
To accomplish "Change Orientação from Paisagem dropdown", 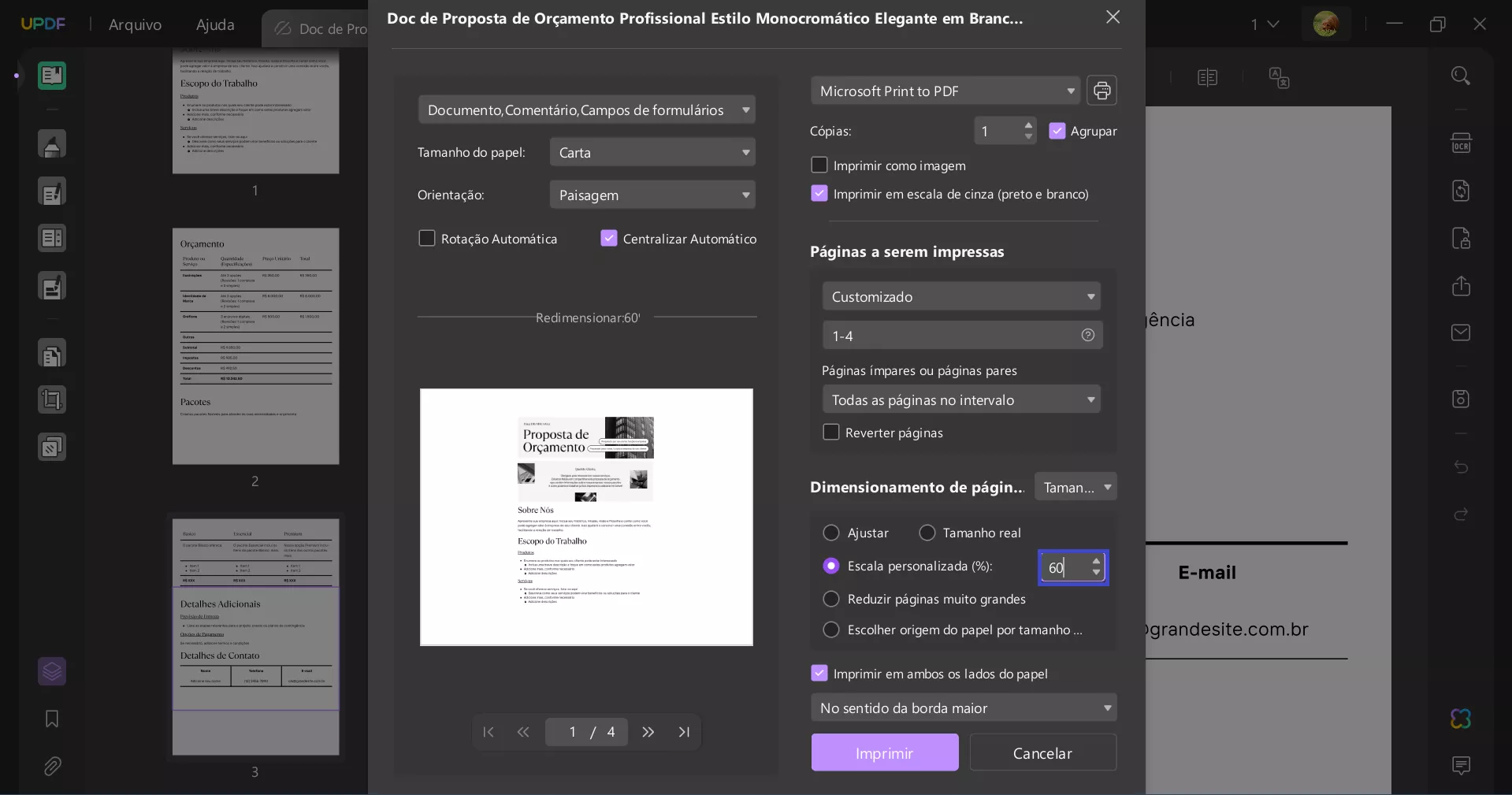I will (x=652, y=195).
